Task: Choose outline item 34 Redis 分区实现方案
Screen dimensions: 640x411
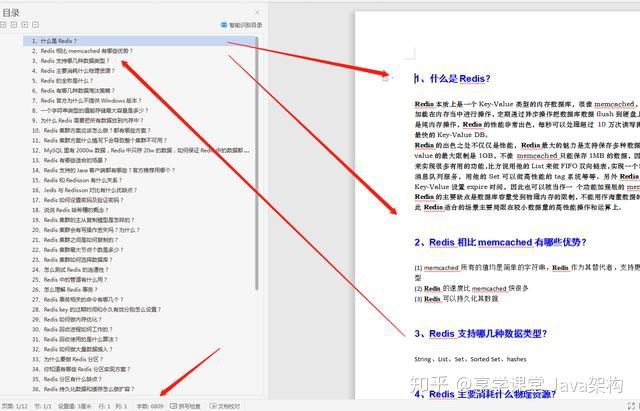Action: [81, 369]
